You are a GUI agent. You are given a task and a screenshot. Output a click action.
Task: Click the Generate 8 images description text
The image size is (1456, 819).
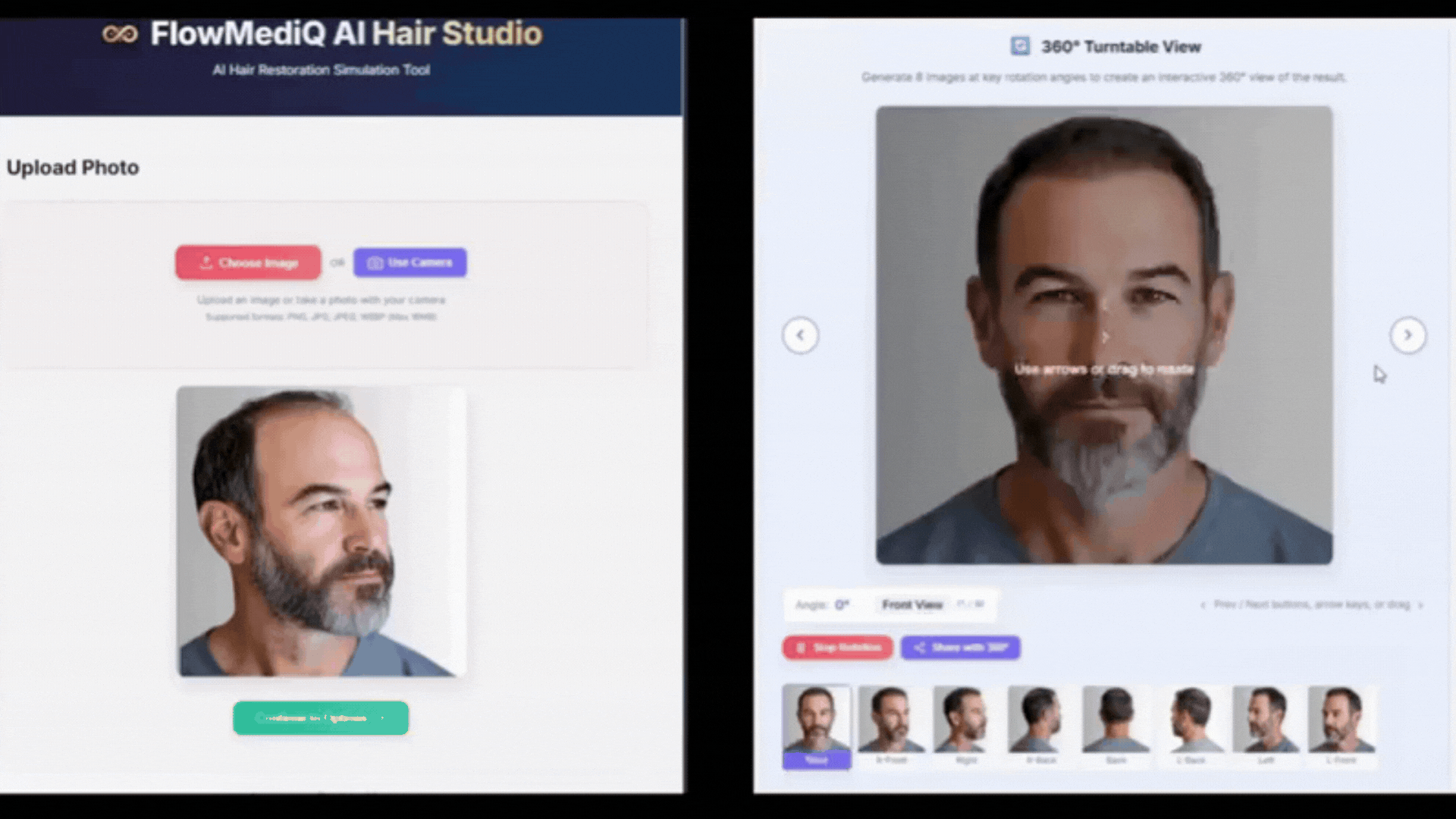[x=1103, y=77]
